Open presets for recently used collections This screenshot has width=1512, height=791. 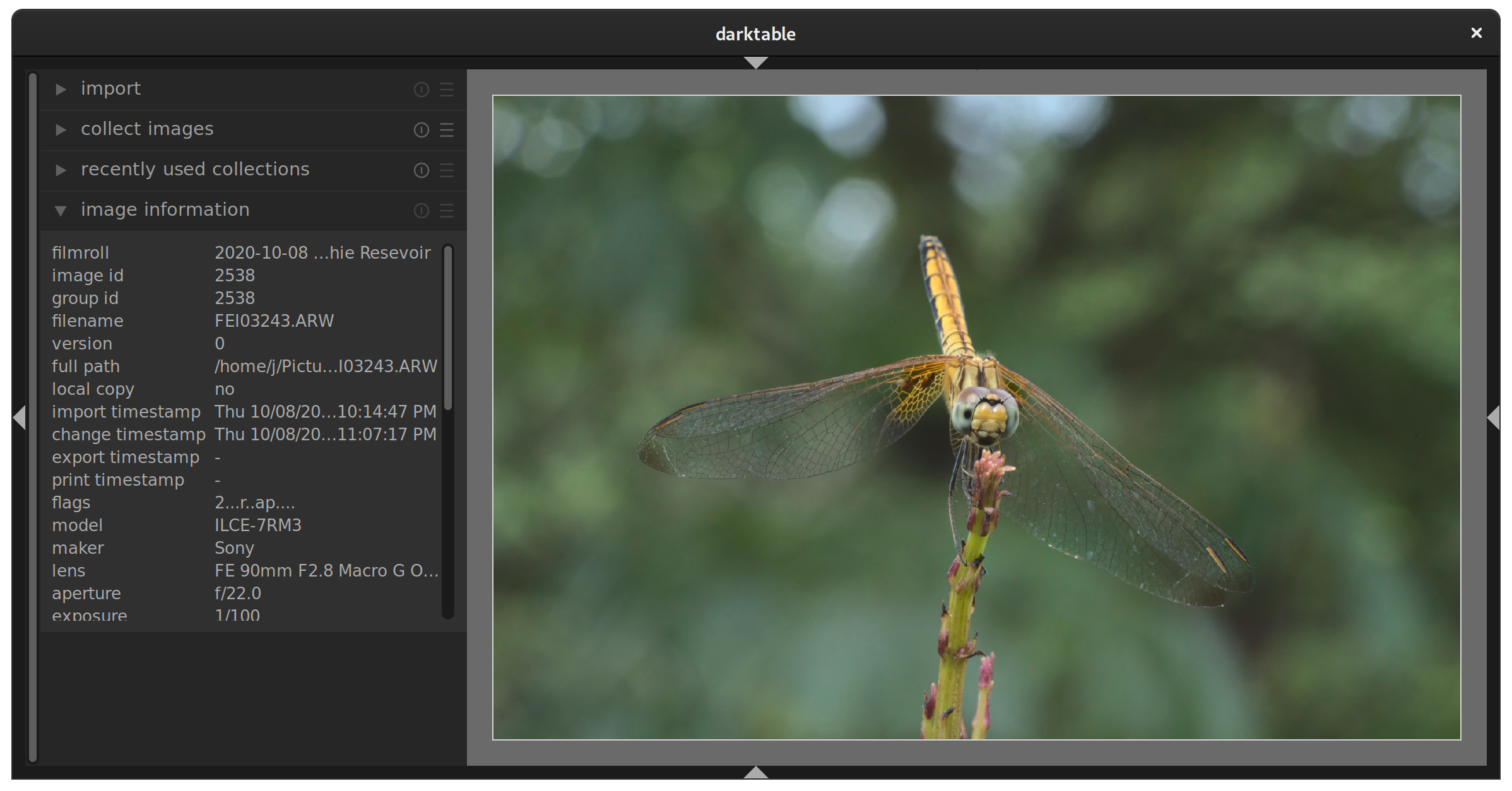pyautogui.click(x=447, y=170)
